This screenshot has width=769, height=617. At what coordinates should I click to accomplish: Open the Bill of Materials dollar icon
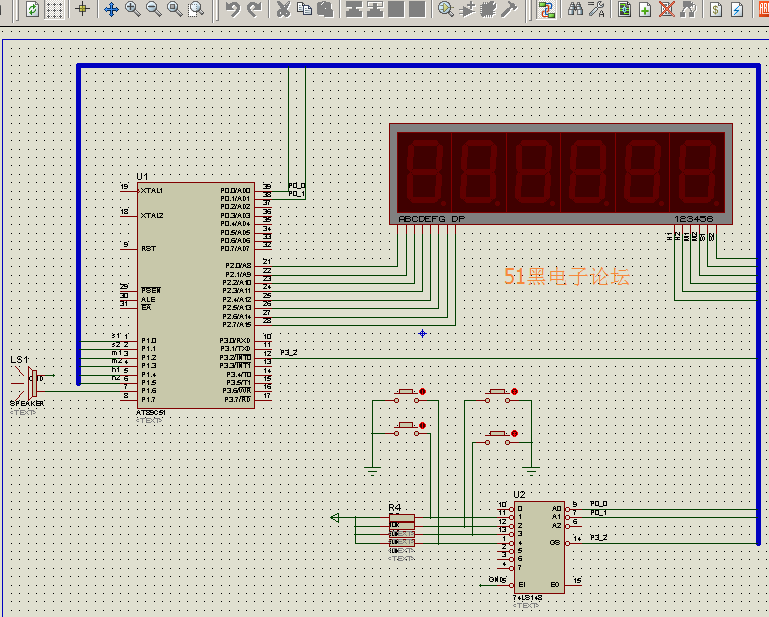[x=716, y=9]
